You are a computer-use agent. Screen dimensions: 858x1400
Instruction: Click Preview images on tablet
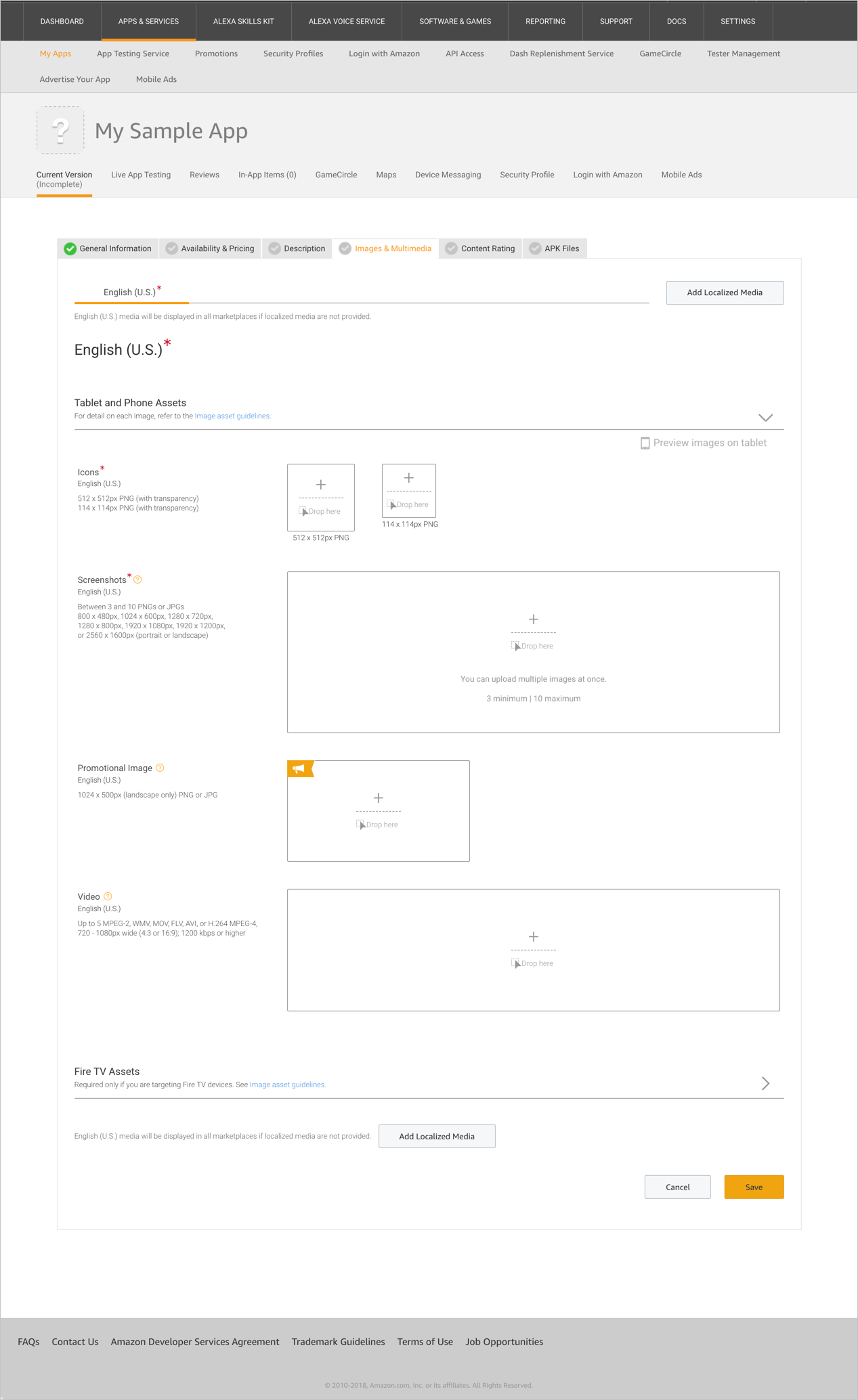pos(704,443)
